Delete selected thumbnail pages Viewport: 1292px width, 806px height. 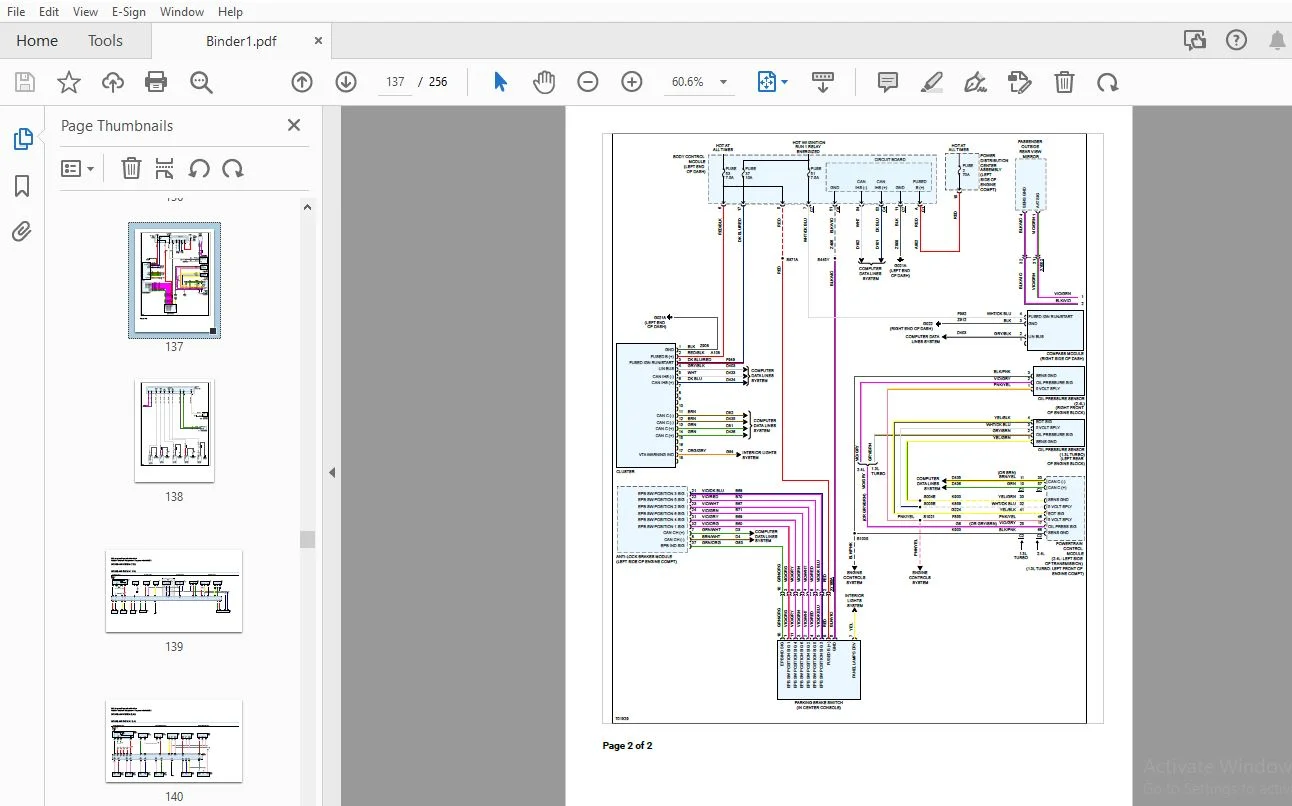click(131, 168)
